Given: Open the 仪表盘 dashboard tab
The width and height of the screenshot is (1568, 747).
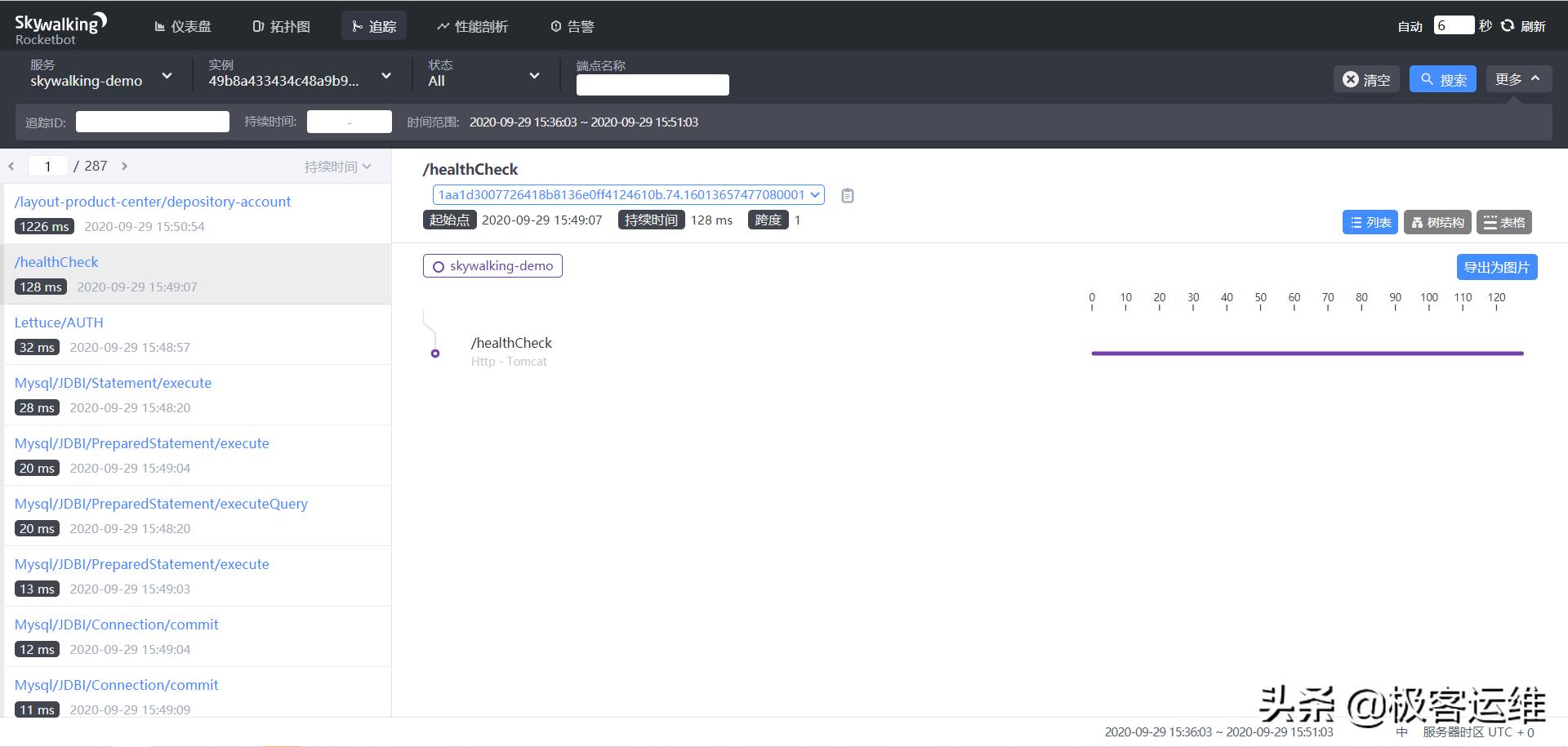Looking at the screenshot, I should coord(183,26).
